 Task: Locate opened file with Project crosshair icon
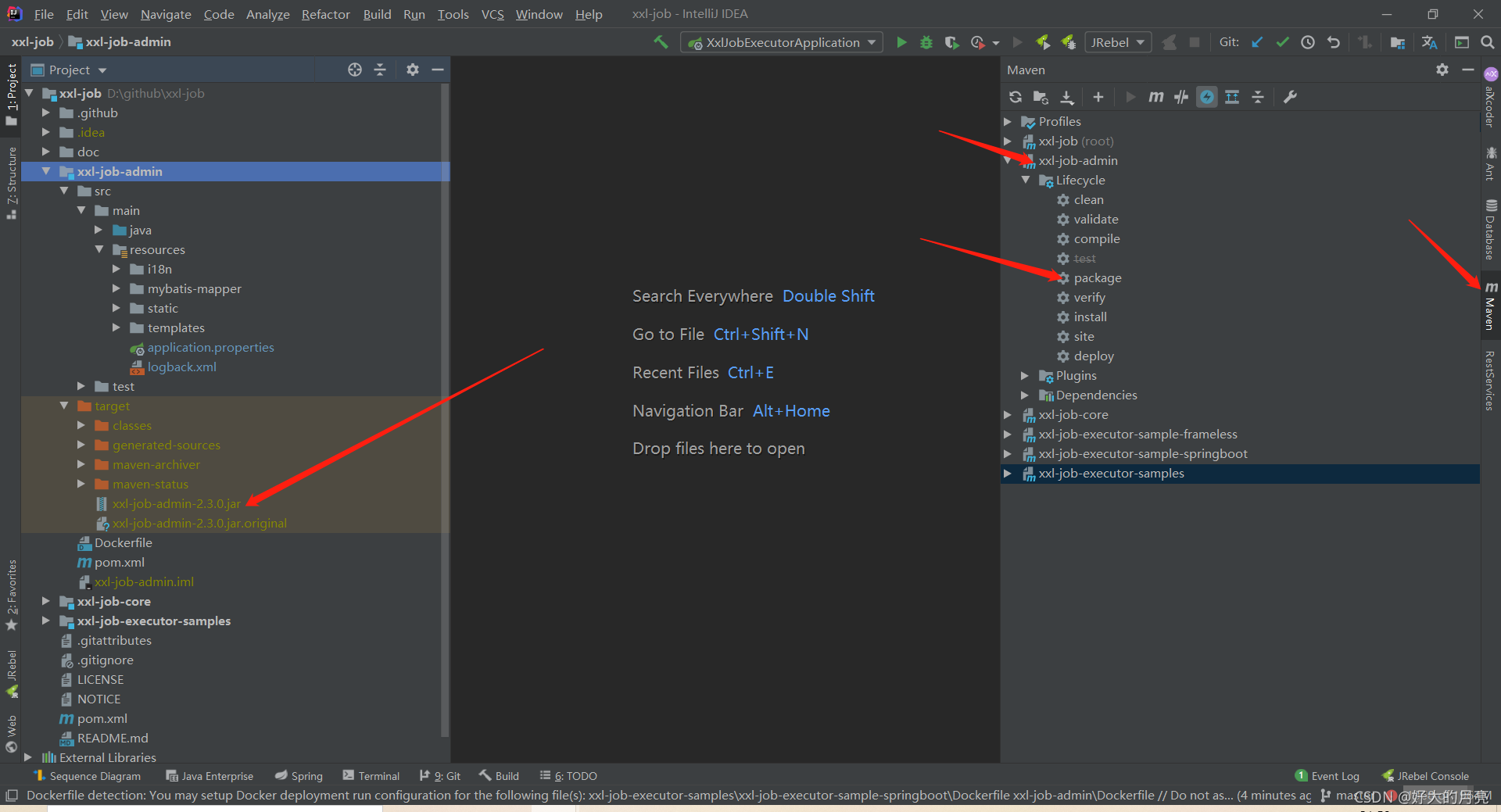click(x=355, y=70)
